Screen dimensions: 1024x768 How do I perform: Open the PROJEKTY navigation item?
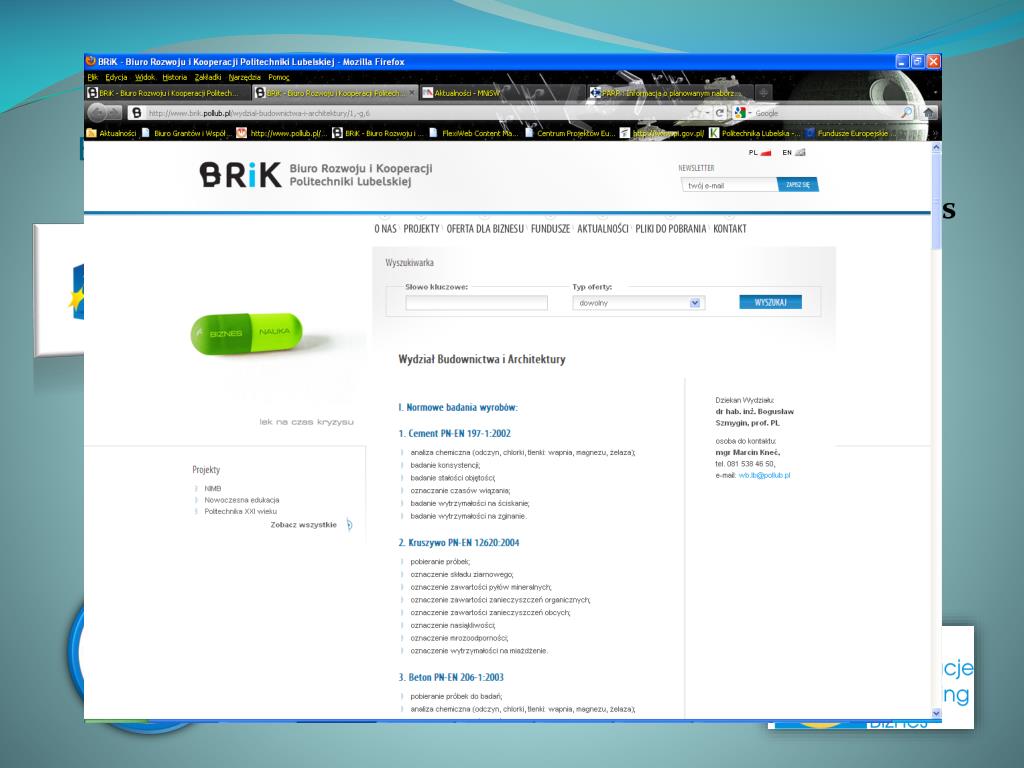pyautogui.click(x=421, y=229)
